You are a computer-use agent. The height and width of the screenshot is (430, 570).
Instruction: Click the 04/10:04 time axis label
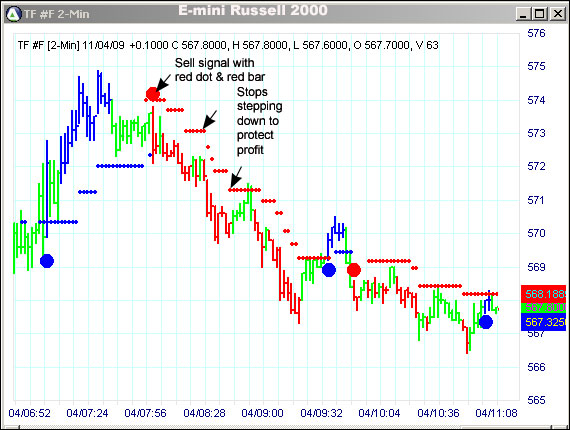click(379, 413)
